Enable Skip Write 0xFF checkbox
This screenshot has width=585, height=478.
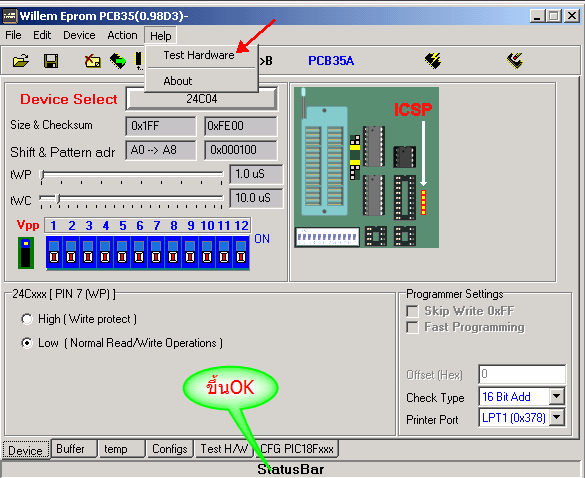[x=412, y=311]
